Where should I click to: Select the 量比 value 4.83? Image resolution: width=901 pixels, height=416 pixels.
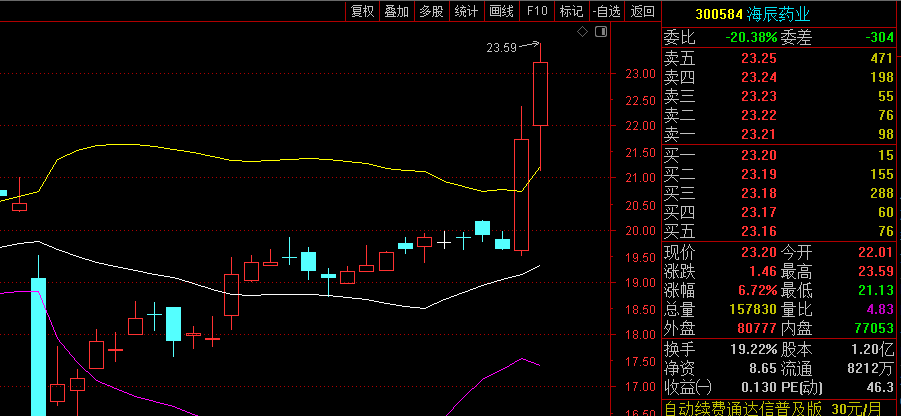(x=881, y=310)
